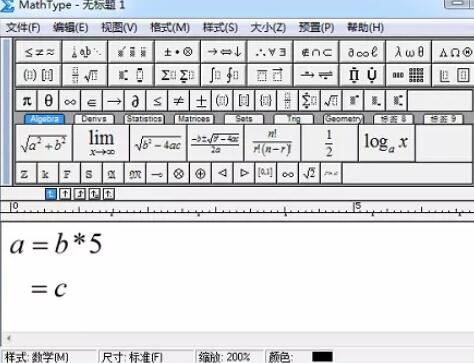474x363 pixels.
Task: Switch to the Derivs tab
Action: tap(94, 119)
